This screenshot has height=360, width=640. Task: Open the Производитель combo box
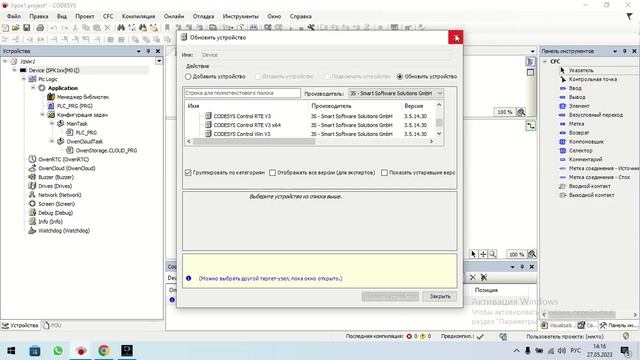click(396, 93)
